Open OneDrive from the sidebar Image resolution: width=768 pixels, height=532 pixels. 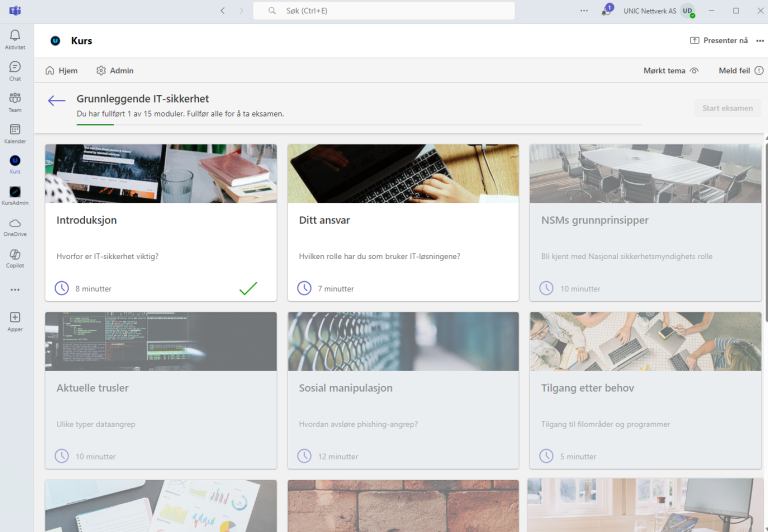click(15, 226)
